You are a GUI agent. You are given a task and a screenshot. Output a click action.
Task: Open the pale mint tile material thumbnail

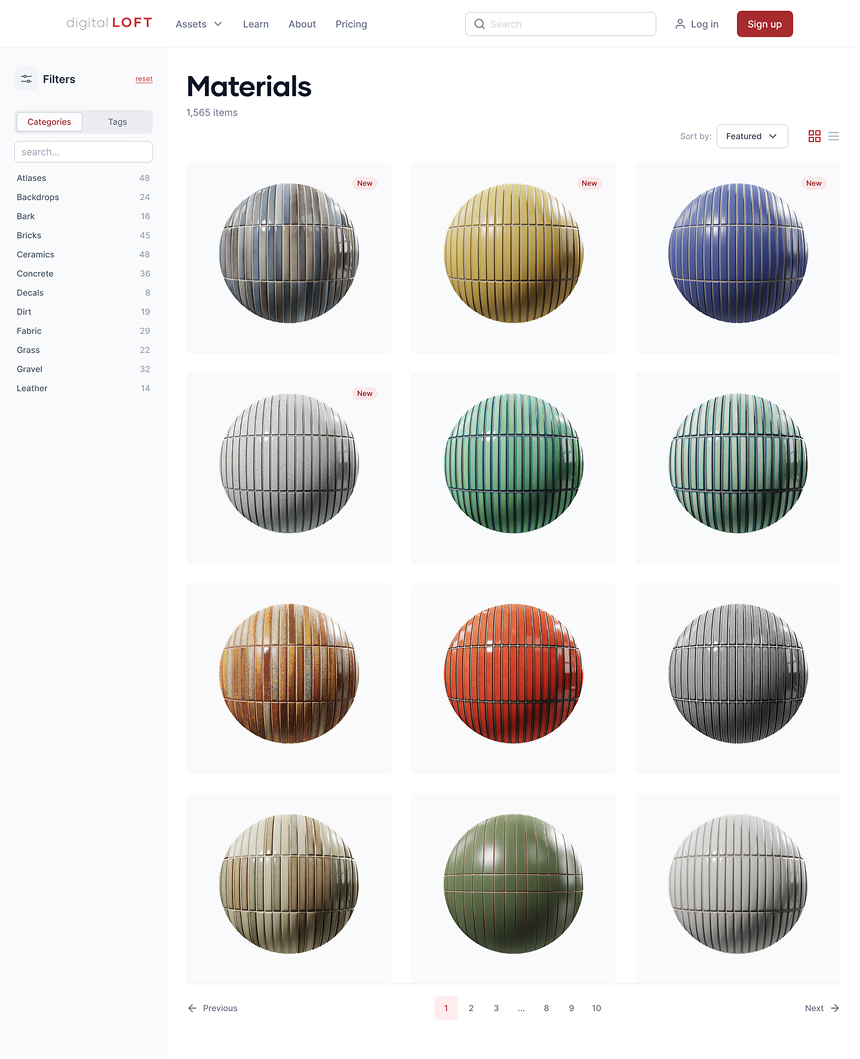point(738,467)
